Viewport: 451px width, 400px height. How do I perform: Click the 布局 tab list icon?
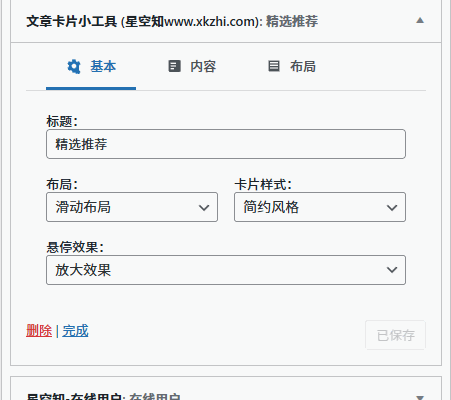point(274,66)
